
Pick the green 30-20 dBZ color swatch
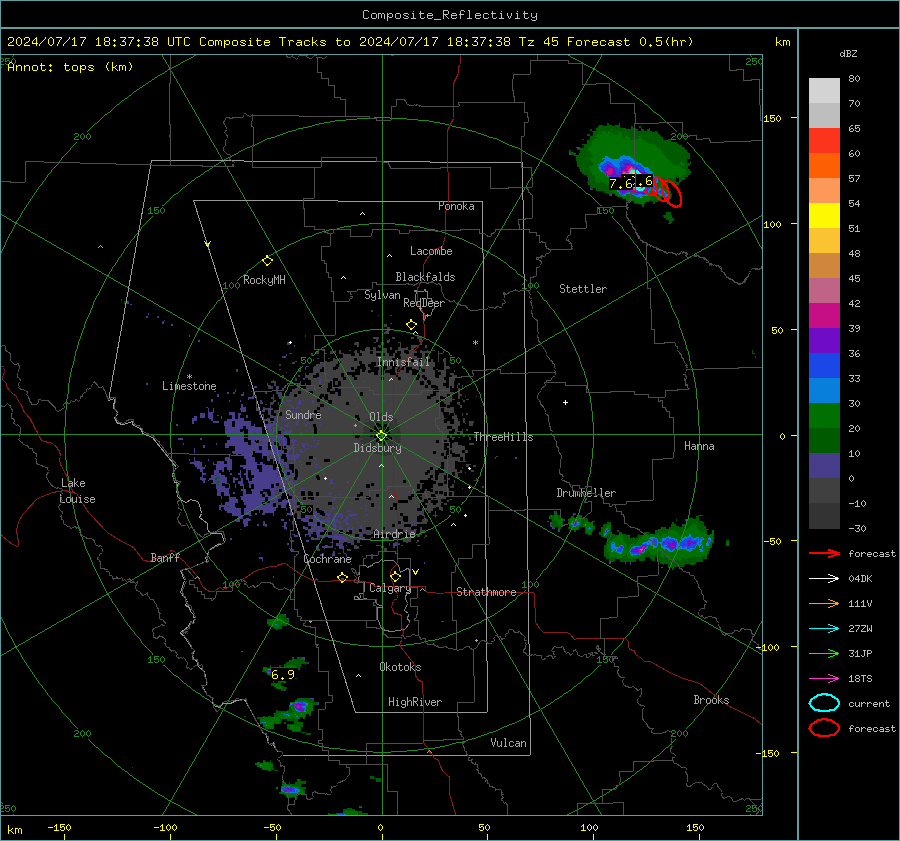click(x=824, y=416)
